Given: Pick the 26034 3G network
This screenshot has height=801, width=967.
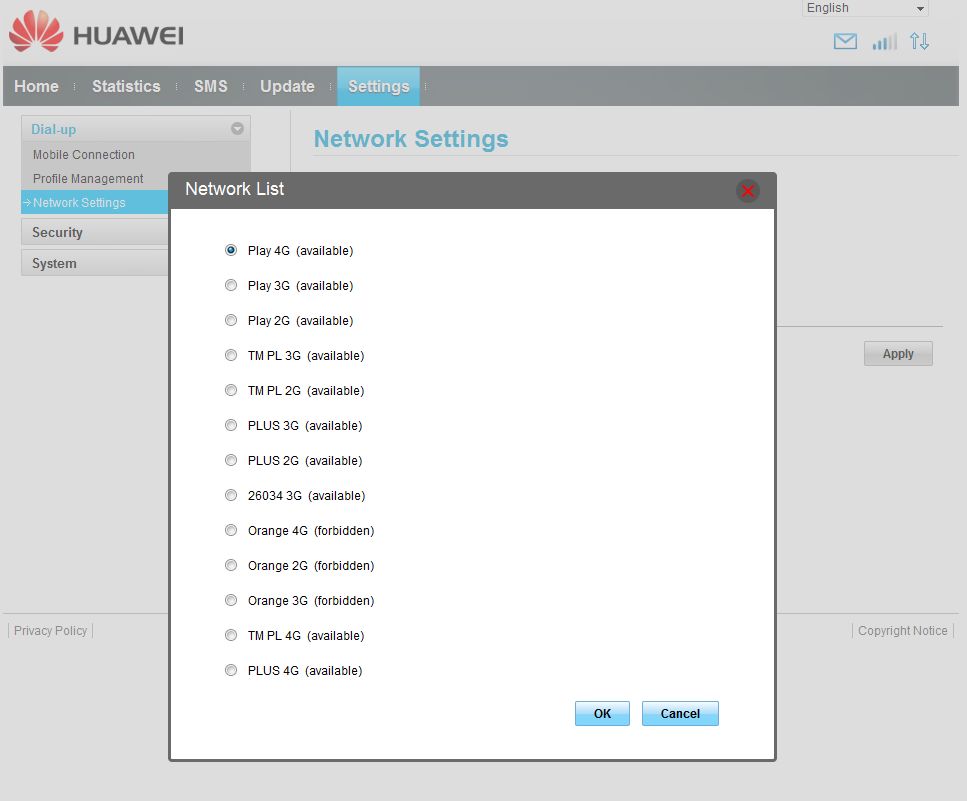Looking at the screenshot, I should 231,496.
